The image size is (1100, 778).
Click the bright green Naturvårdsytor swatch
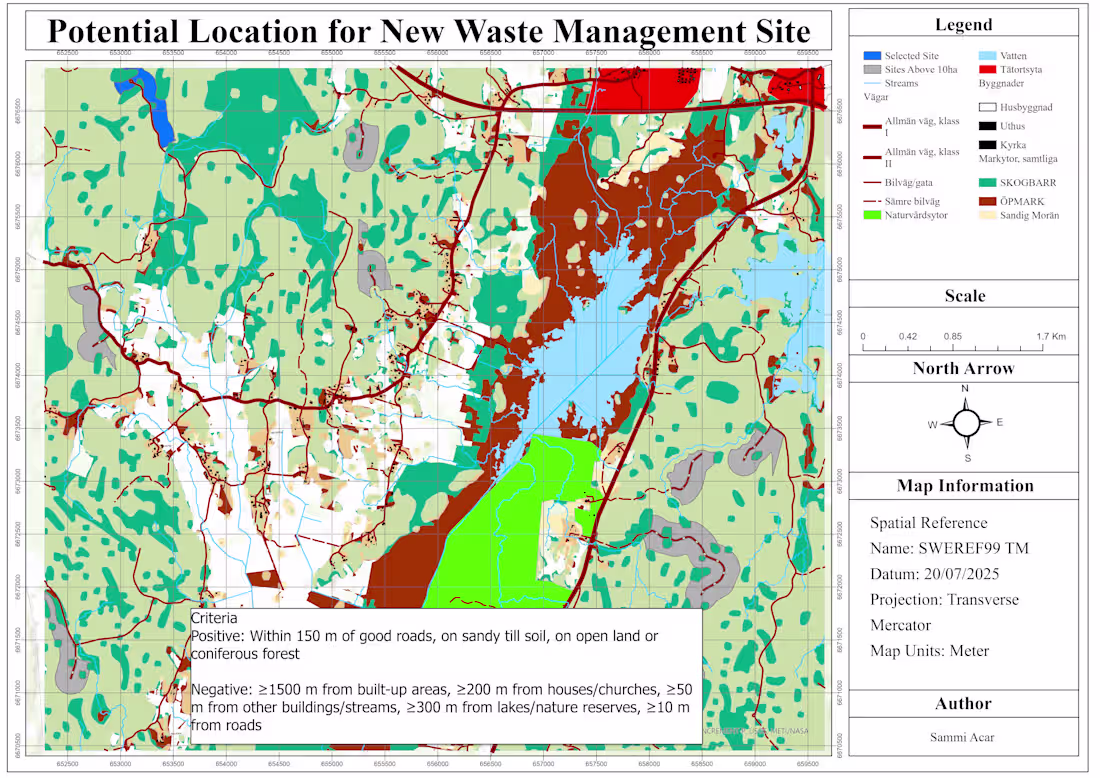coord(872,215)
